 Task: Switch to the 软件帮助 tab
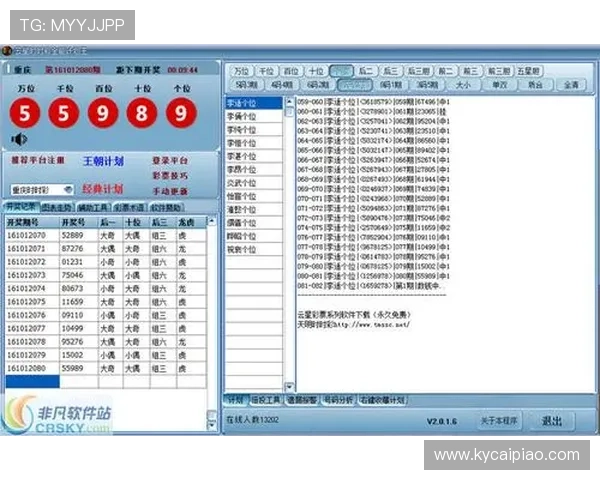[166, 208]
